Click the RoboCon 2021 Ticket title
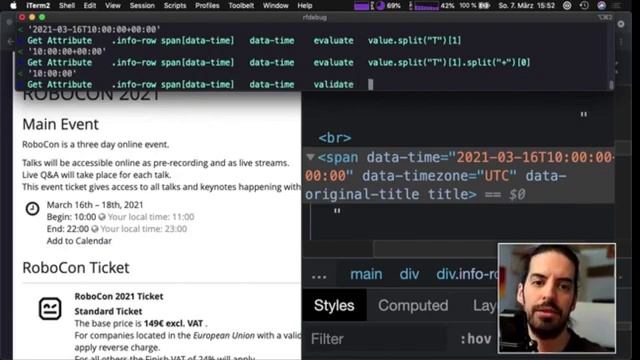640x360 pixels. click(x=119, y=296)
